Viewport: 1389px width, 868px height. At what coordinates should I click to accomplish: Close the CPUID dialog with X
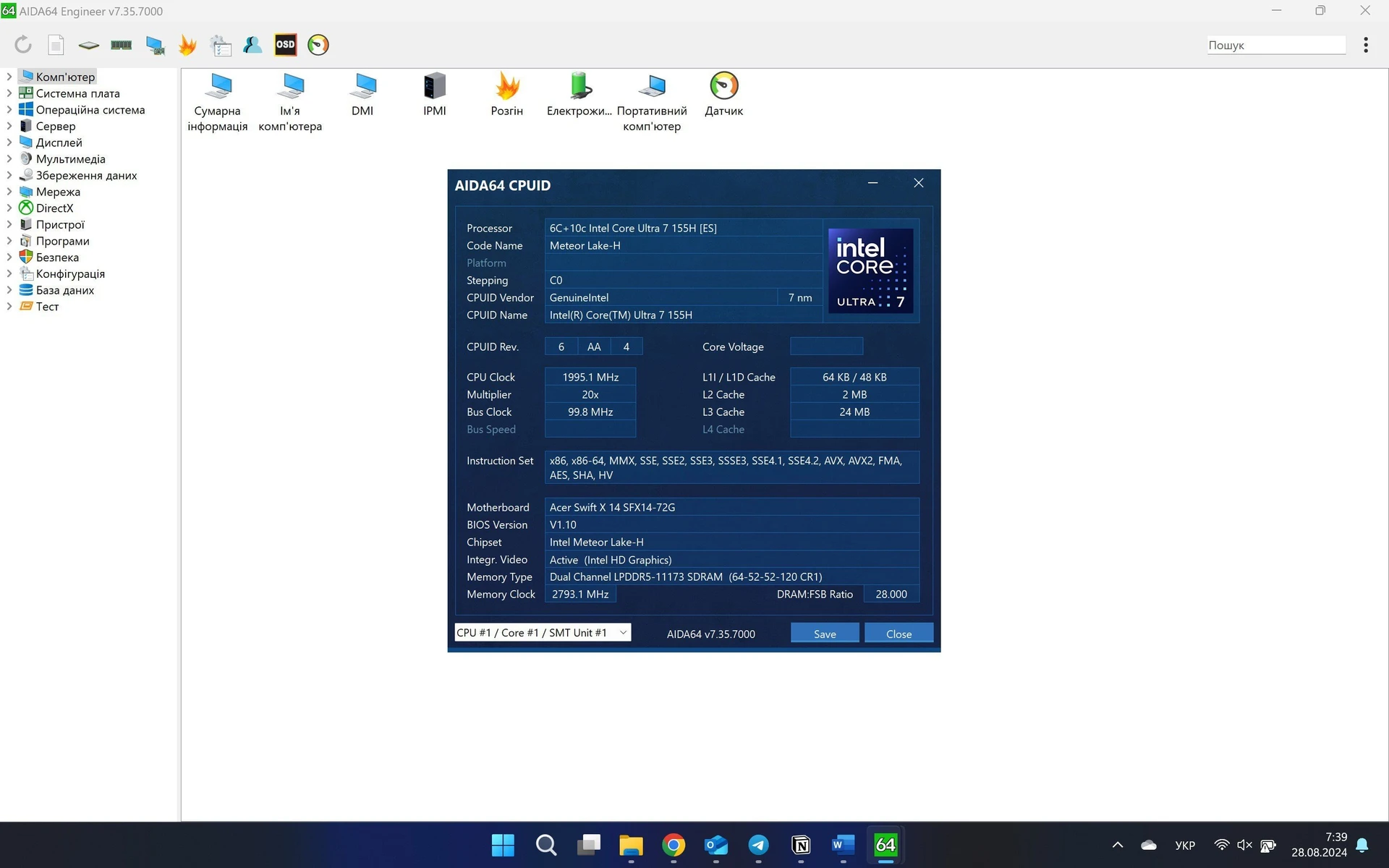tap(919, 183)
